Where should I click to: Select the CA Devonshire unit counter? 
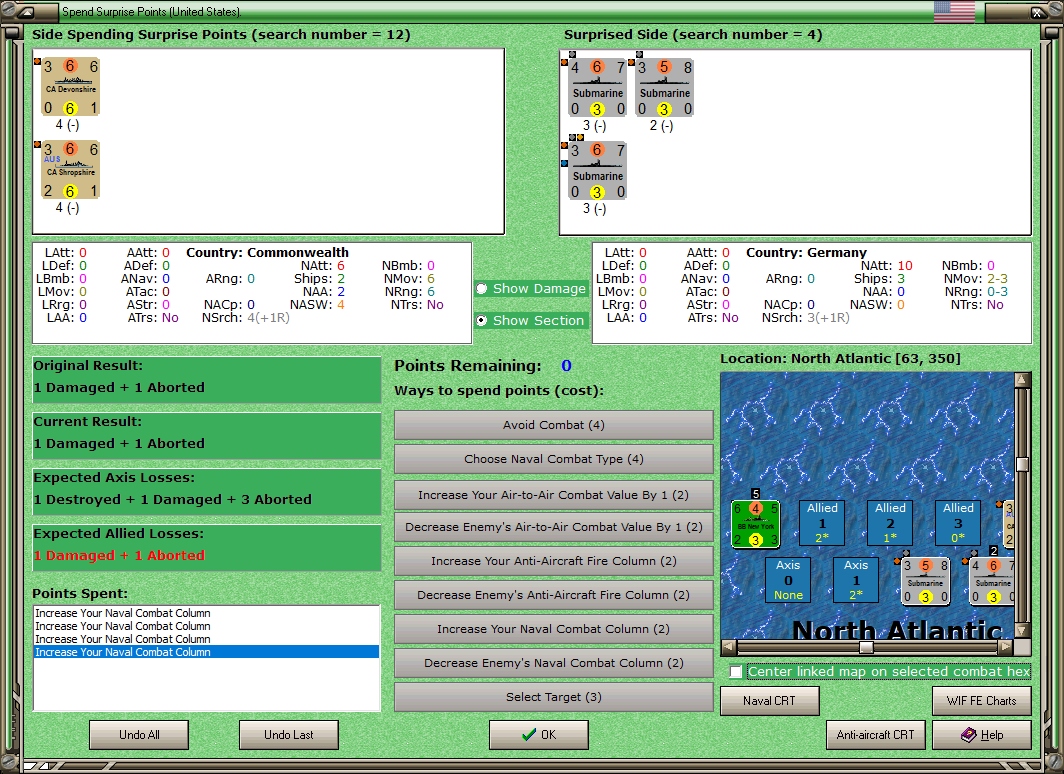(71, 87)
